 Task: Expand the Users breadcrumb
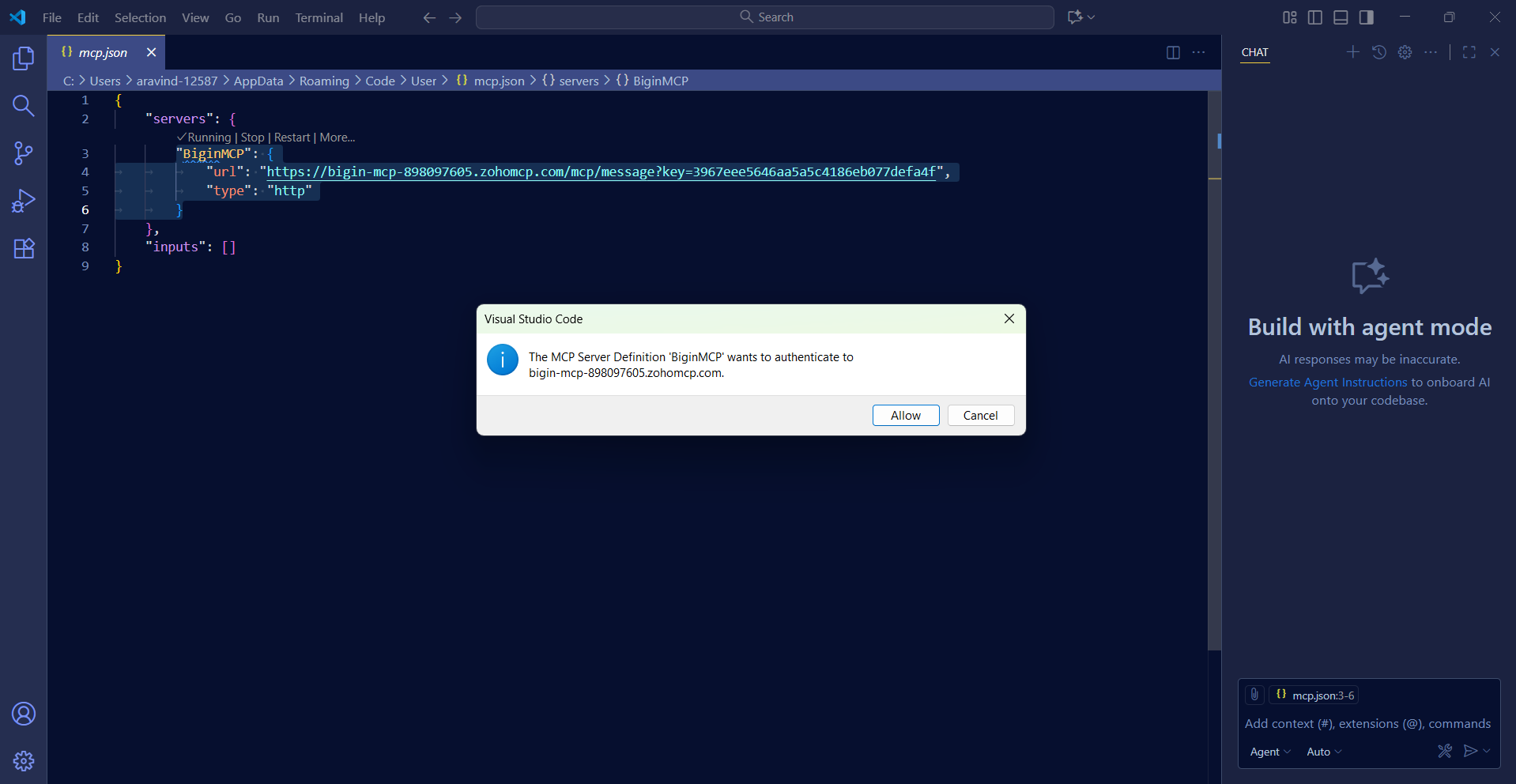pyautogui.click(x=105, y=81)
